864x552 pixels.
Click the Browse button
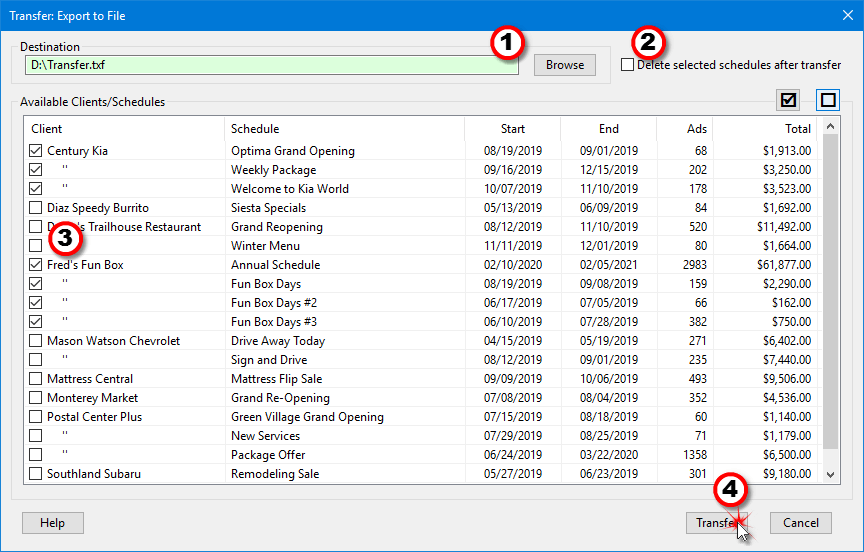565,64
